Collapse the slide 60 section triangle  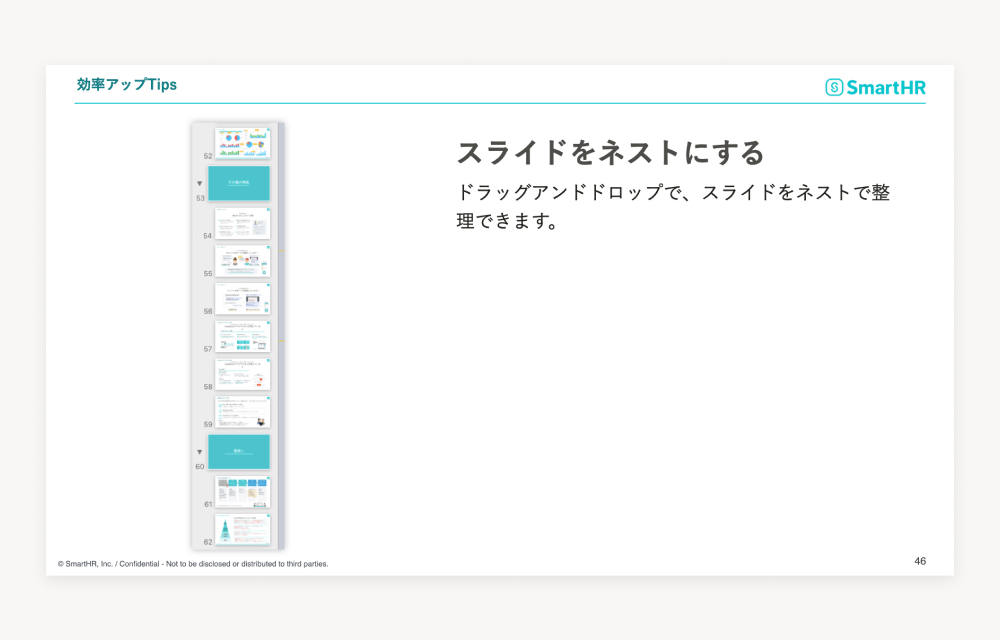pyautogui.click(x=200, y=452)
